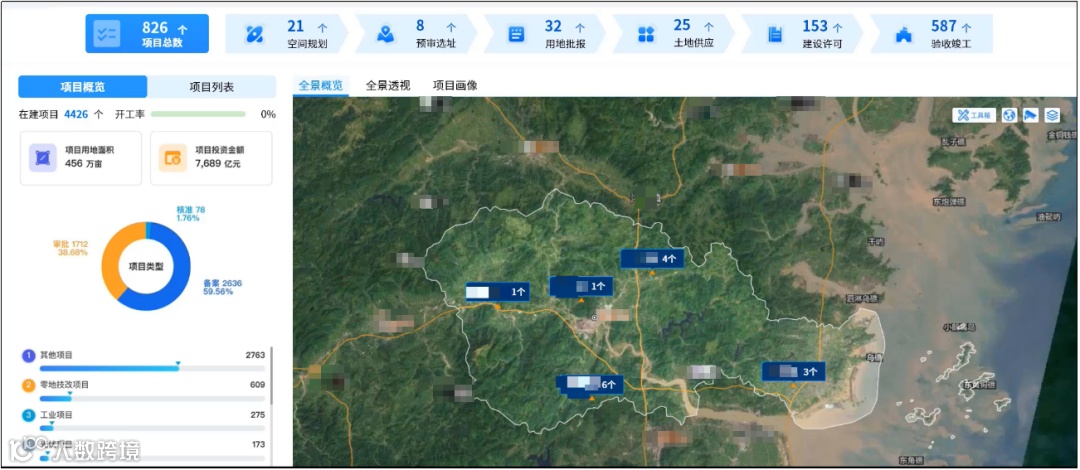
Task: Open the 项目画像 map tab
Action: tap(455, 85)
